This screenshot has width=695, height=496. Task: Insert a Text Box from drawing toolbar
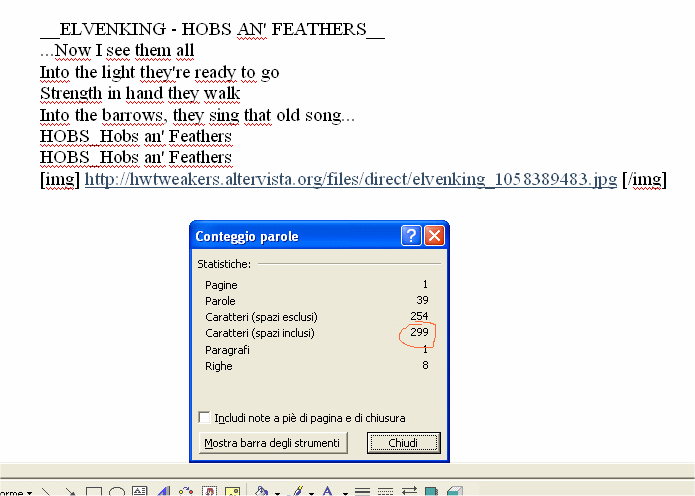tap(140, 491)
